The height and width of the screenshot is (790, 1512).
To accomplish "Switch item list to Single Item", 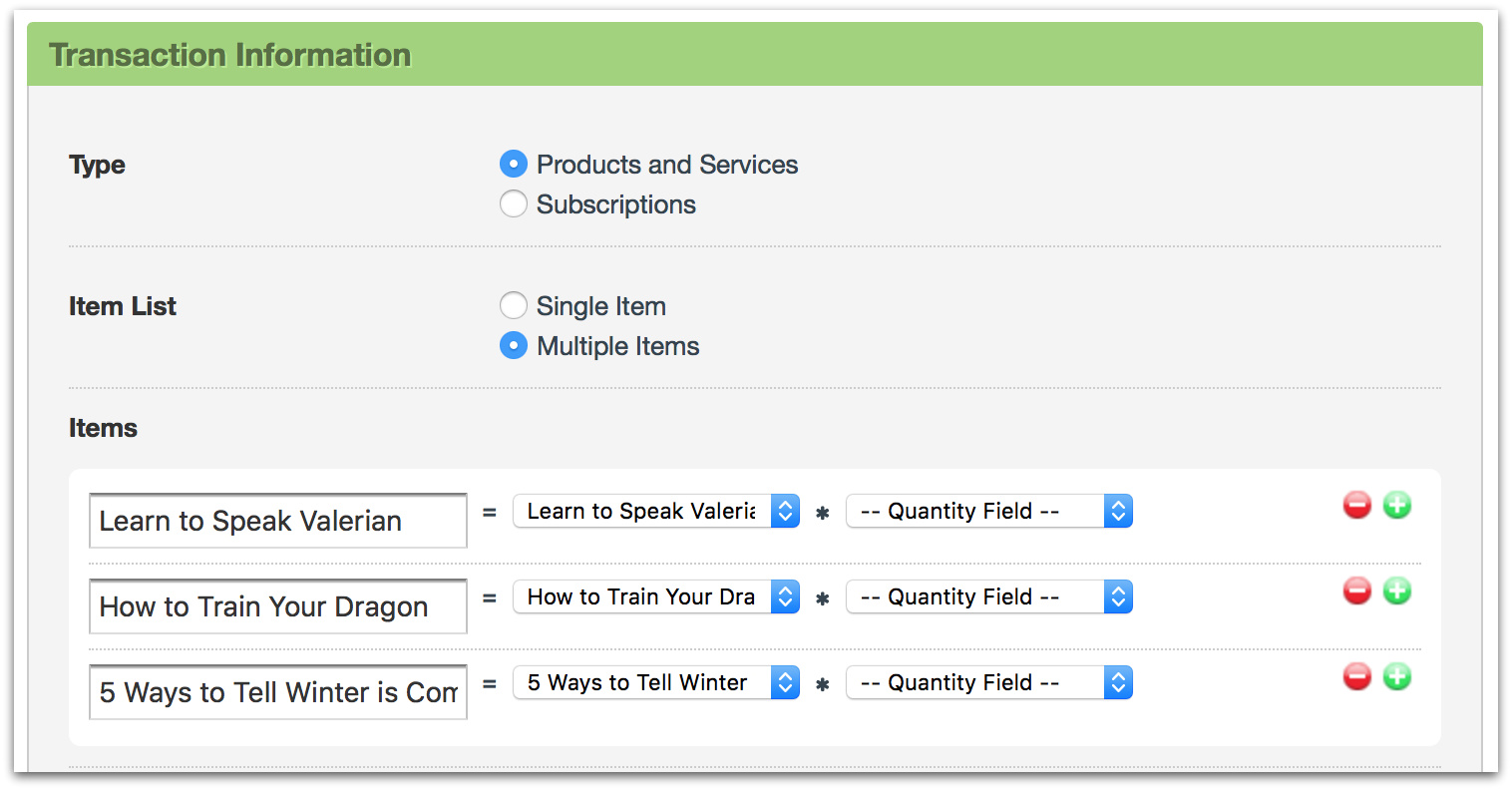I will coord(514,305).
